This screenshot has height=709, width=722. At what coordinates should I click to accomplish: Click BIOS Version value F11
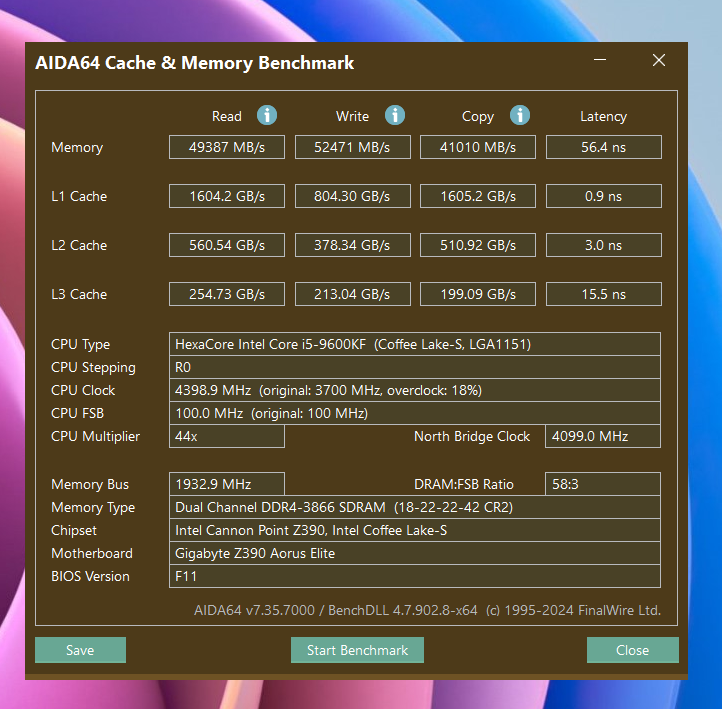pos(415,576)
